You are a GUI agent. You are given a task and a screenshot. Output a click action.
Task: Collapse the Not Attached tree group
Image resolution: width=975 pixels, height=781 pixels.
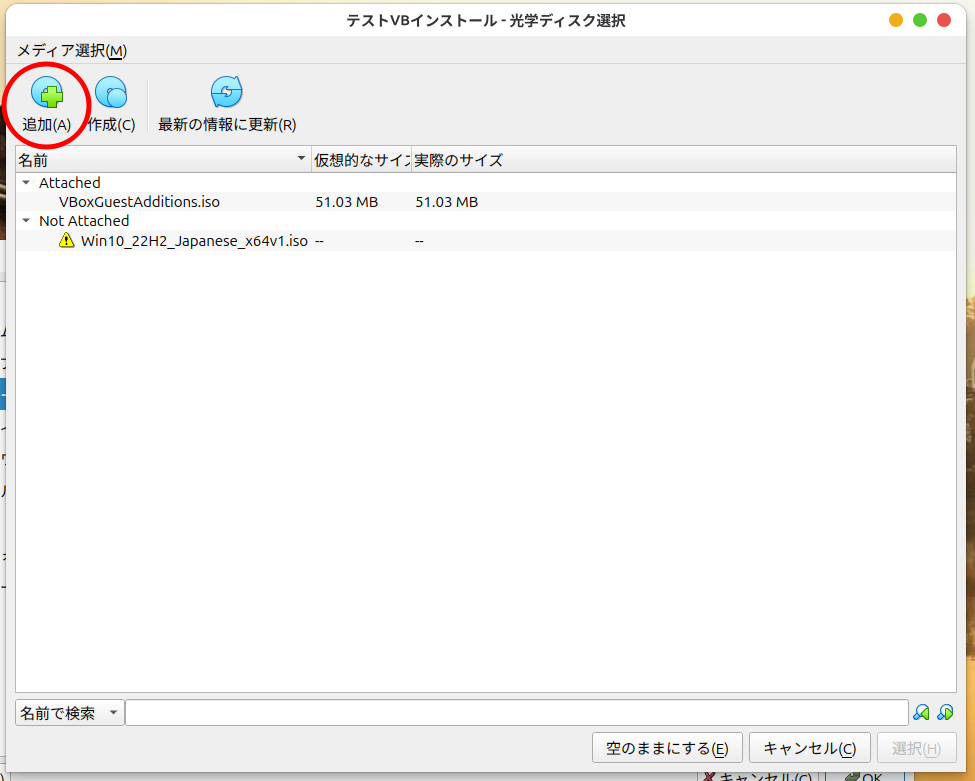(x=26, y=221)
